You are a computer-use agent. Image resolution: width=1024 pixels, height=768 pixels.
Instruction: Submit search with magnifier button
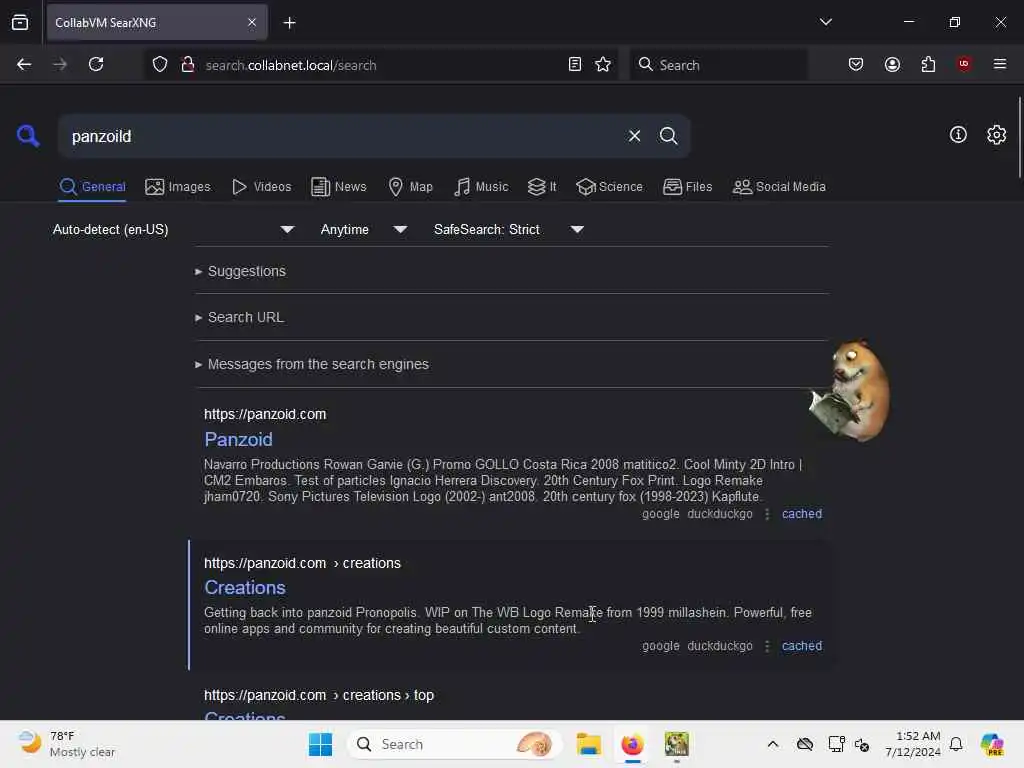coord(668,136)
